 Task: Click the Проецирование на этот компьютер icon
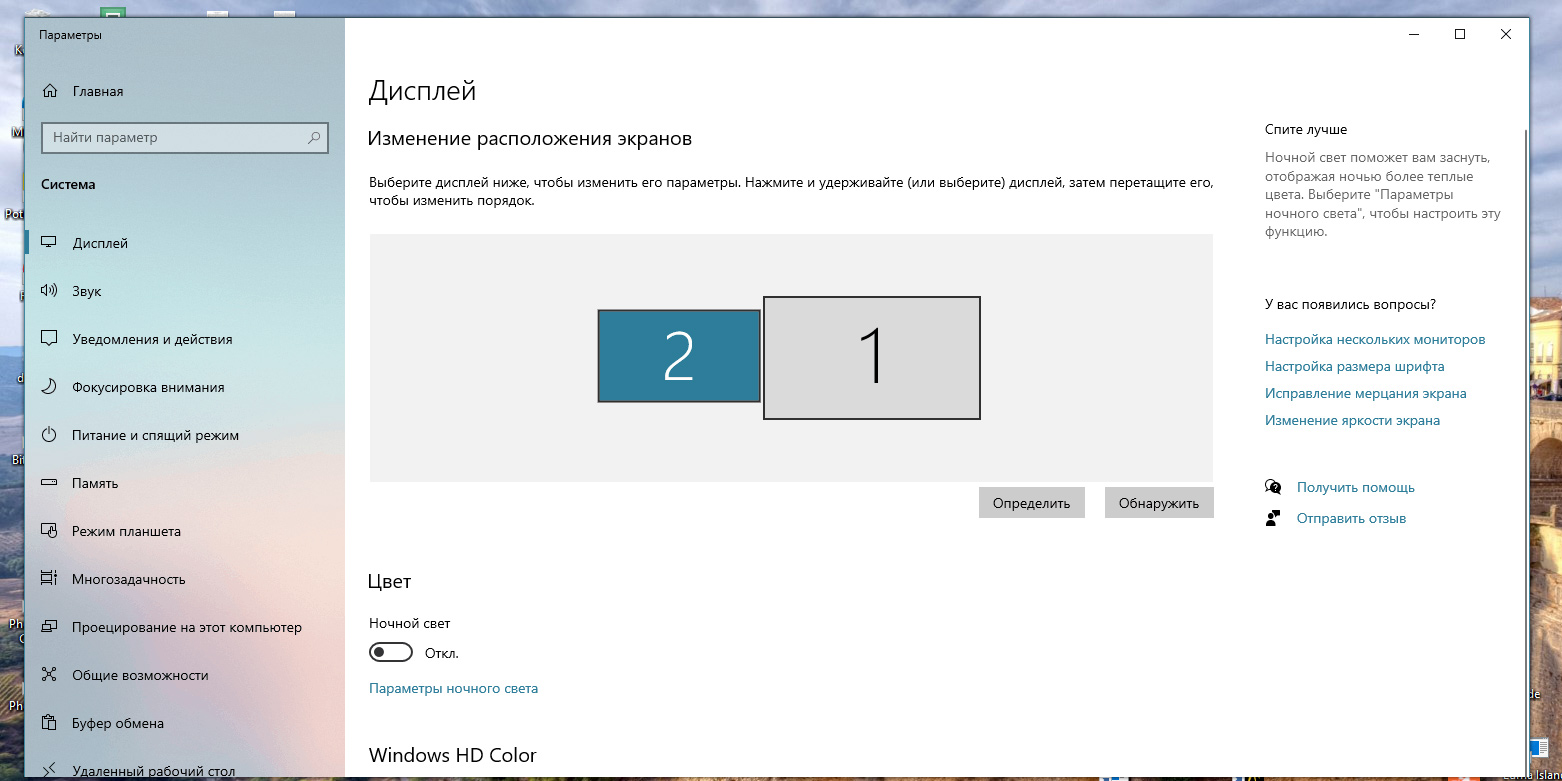pyautogui.click(x=49, y=627)
